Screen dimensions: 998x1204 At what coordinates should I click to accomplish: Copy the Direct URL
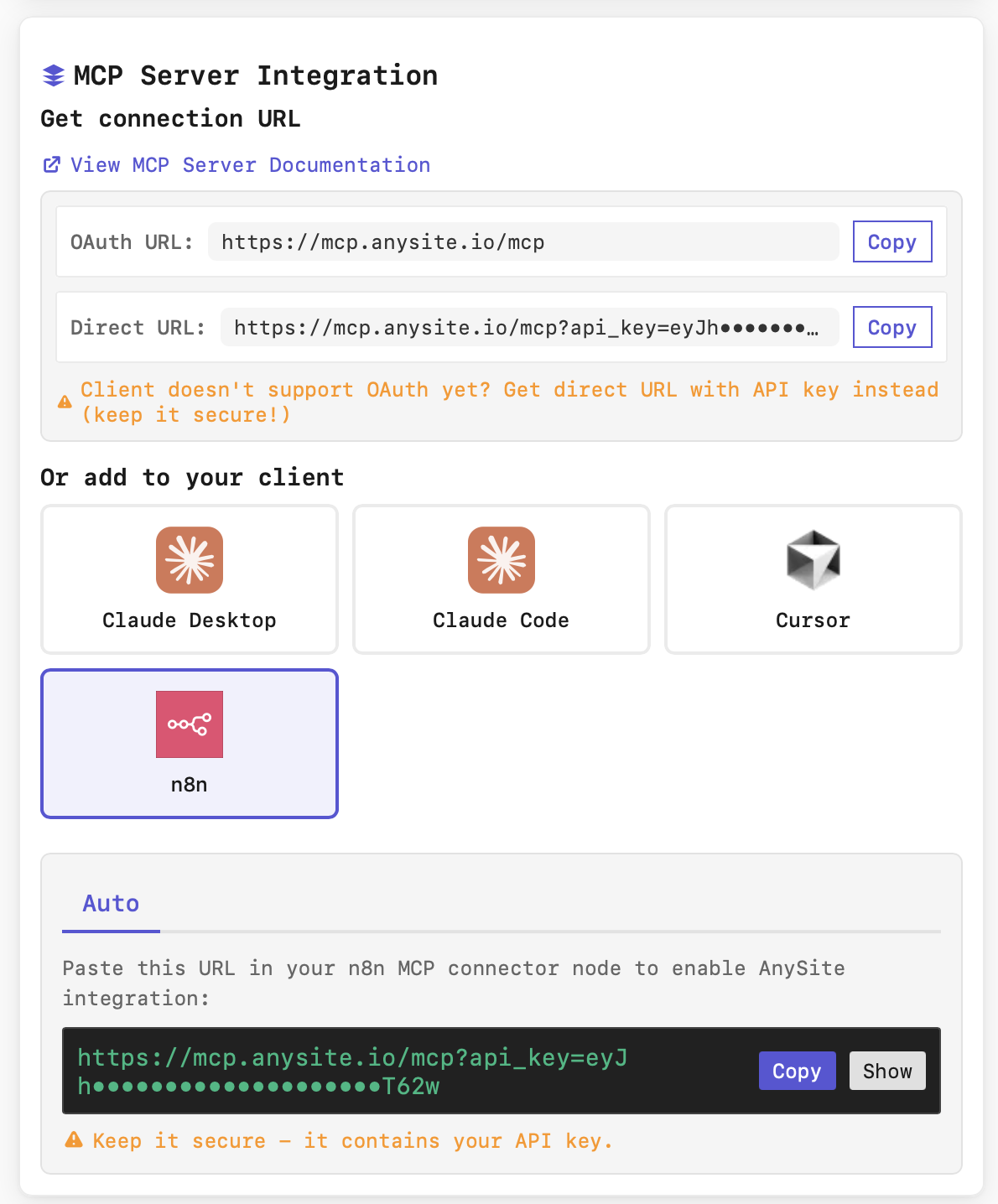pos(892,327)
